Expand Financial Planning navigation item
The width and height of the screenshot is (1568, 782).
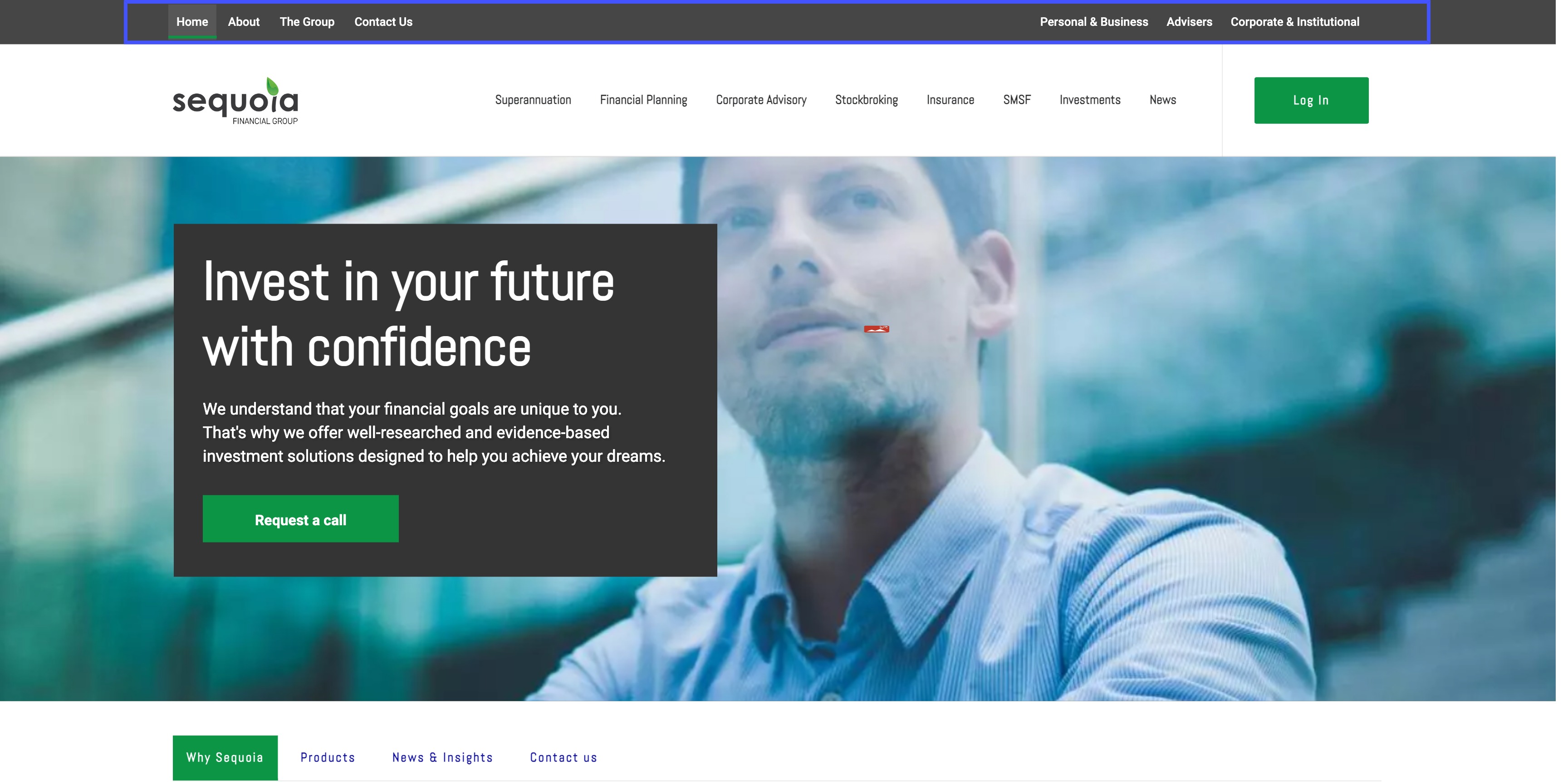[643, 100]
